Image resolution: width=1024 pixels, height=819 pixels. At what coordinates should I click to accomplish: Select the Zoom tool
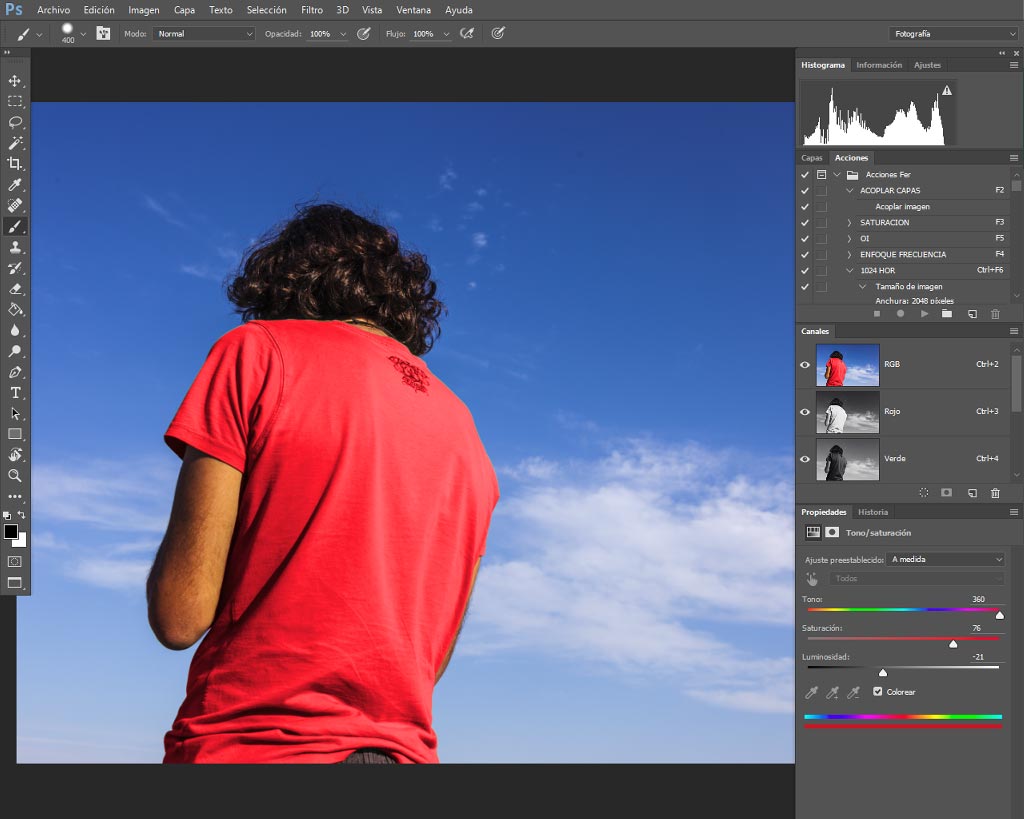click(x=14, y=475)
